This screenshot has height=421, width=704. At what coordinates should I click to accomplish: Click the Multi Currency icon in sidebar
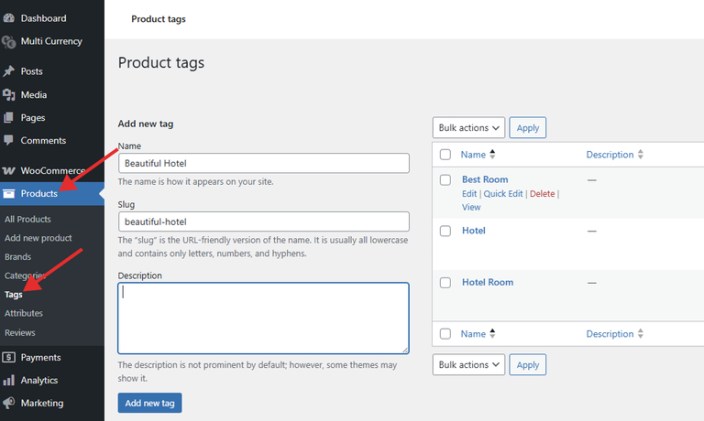(9, 42)
